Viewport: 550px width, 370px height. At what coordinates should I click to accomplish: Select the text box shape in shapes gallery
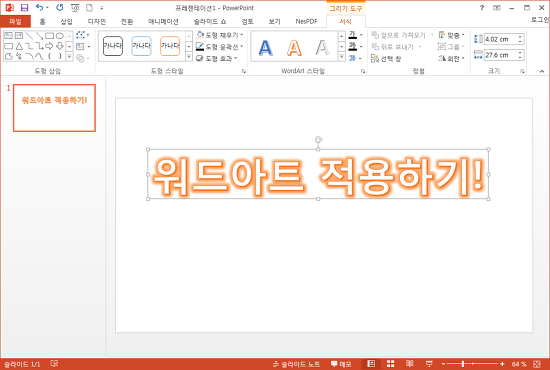pyautogui.click(x=8, y=35)
